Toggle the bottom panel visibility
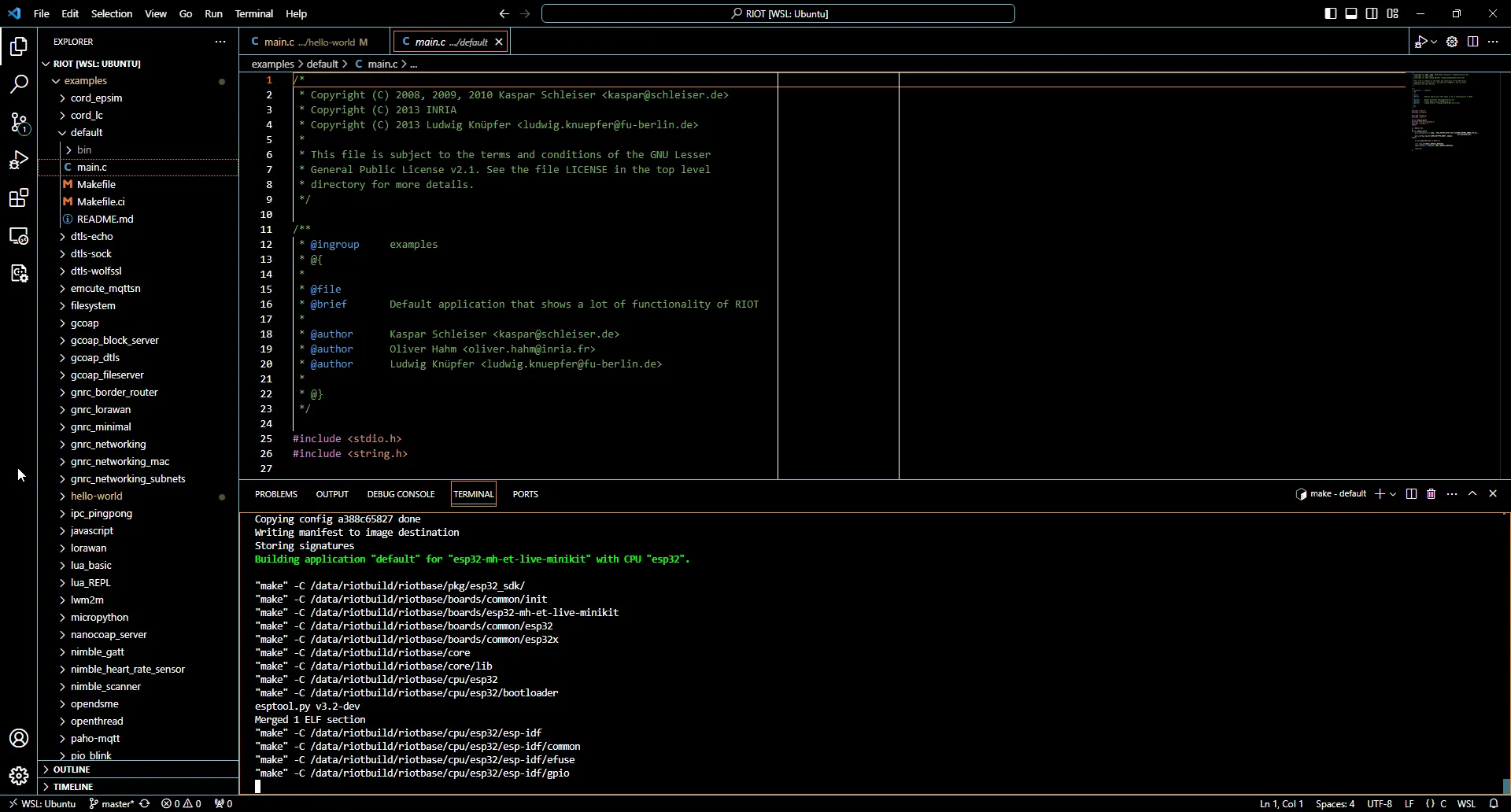This screenshot has height=812, width=1511. click(x=1351, y=13)
